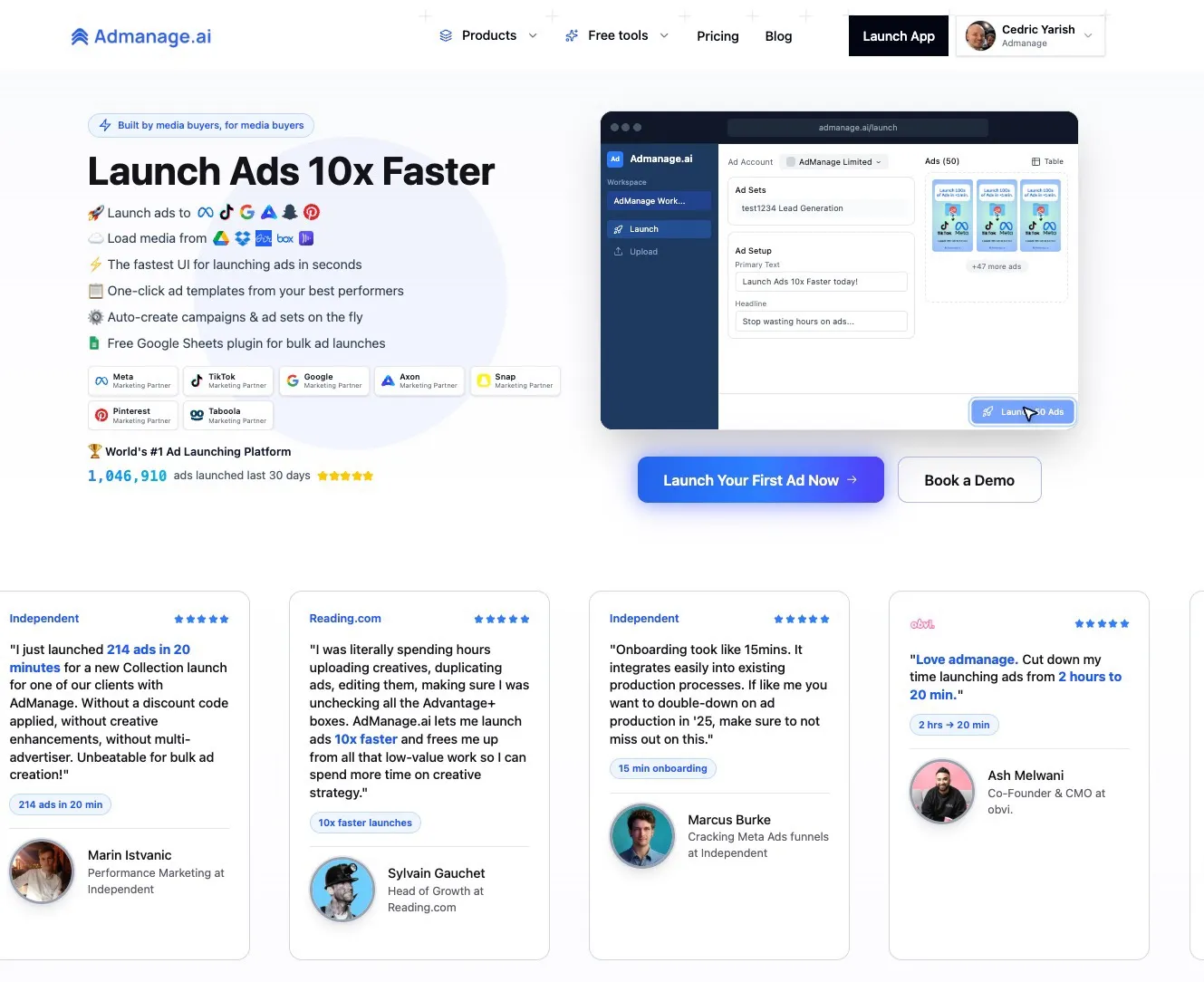Click the TikTok icon in Launch ads row
This screenshot has height=982, width=1204.
coord(226,212)
